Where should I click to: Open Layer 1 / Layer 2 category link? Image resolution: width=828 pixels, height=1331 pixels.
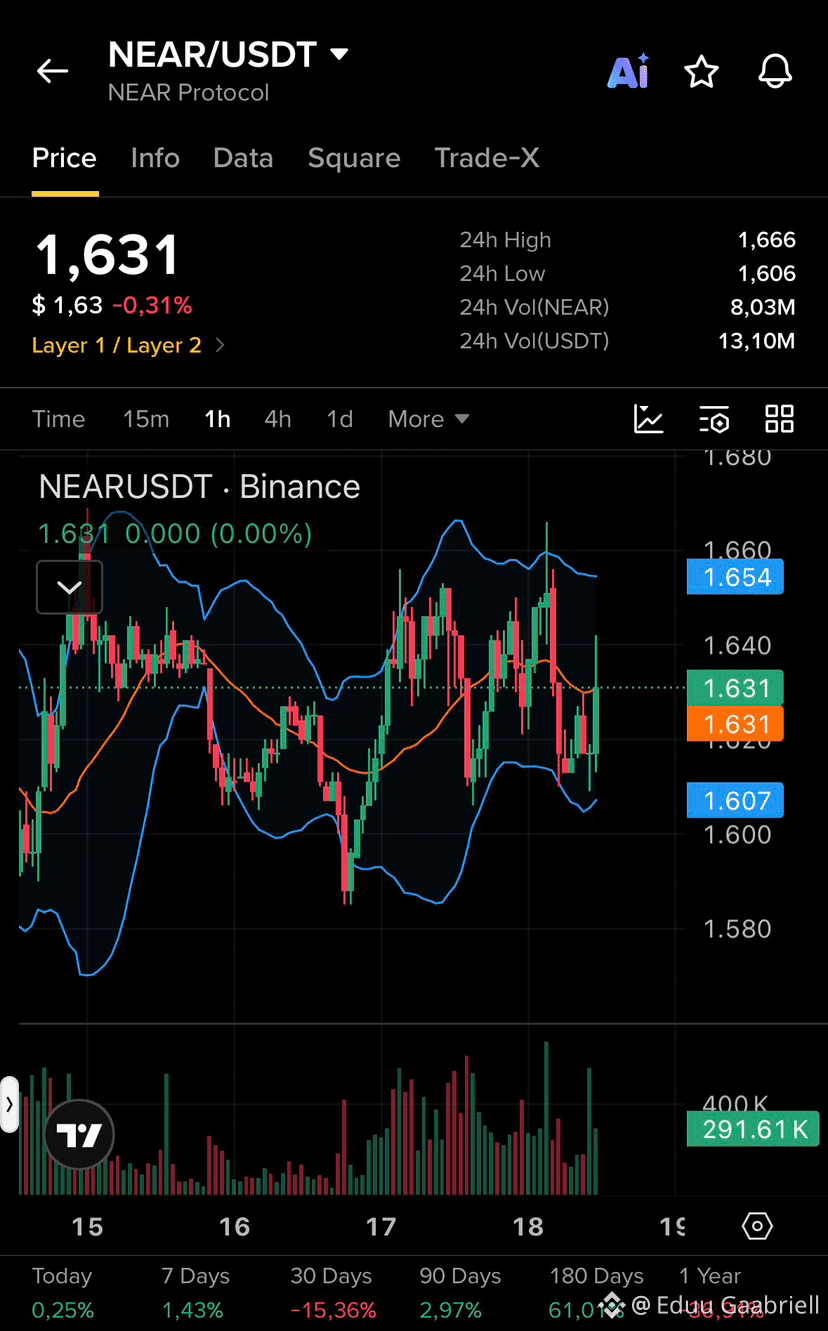[128, 345]
